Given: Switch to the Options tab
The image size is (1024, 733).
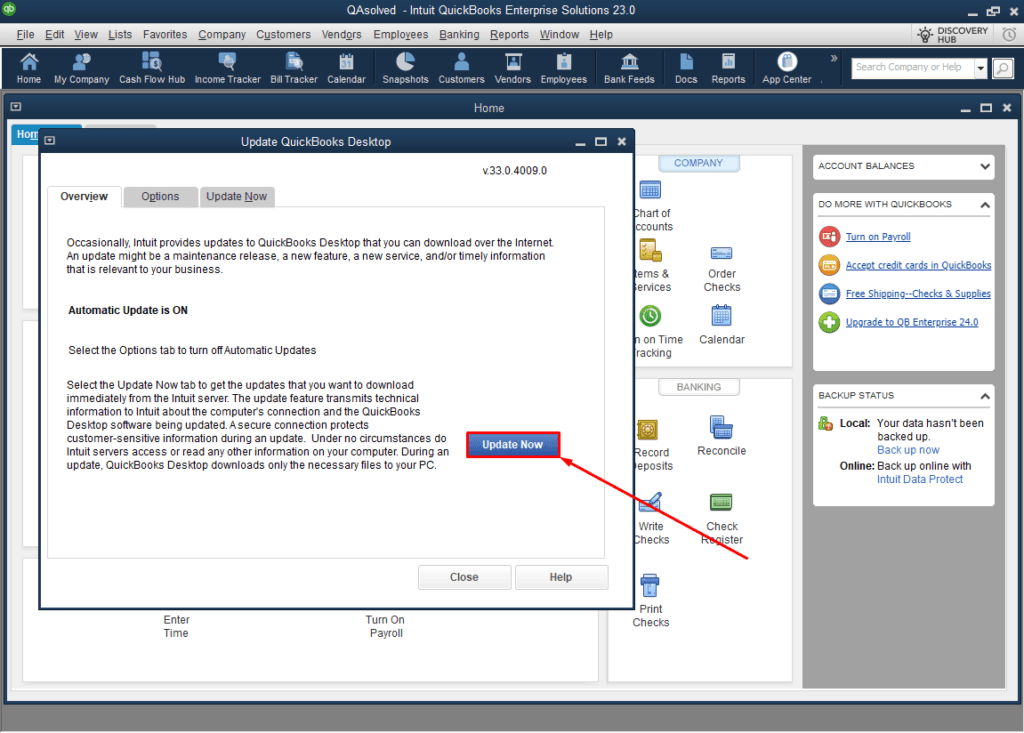Looking at the screenshot, I should pos(160,196).
